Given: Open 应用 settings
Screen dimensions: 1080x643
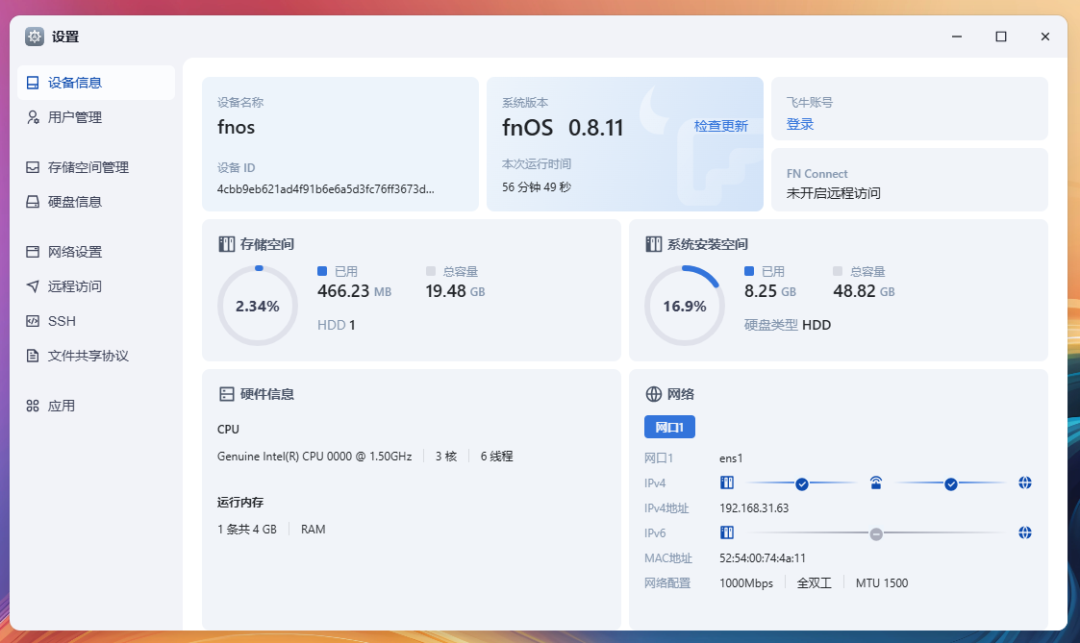Looking at the screenshot, I should pos(96,405).
